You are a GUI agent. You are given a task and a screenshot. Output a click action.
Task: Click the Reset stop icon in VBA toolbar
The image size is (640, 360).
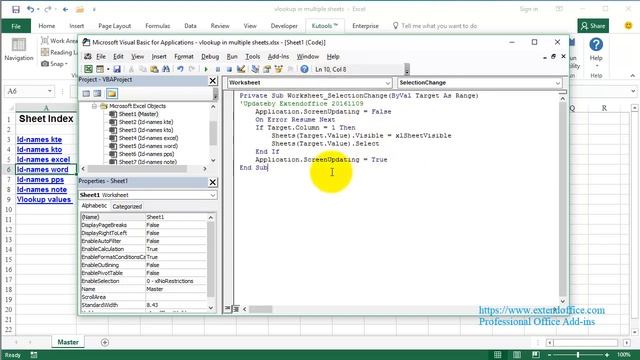pos(229,69)
